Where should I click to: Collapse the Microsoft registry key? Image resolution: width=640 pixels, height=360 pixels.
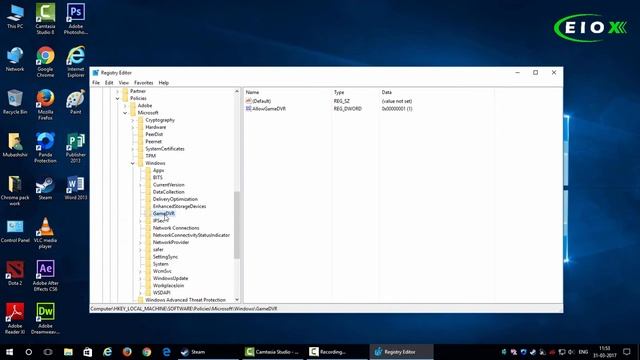tap(125, 113)
